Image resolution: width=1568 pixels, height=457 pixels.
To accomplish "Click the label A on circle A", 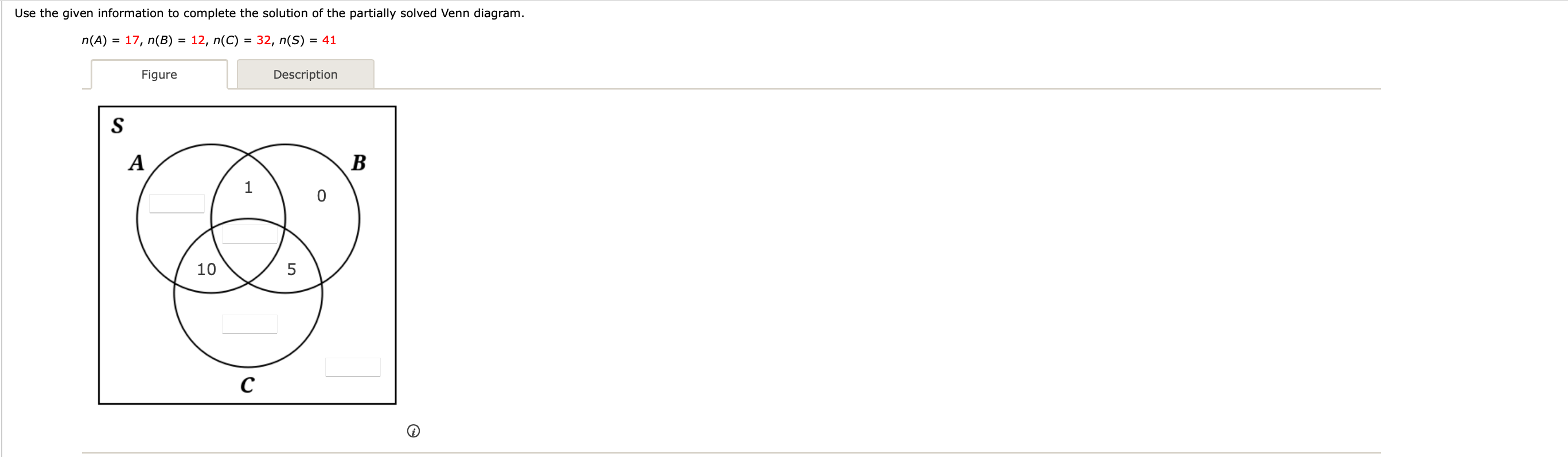I will [x=137, y=163].
